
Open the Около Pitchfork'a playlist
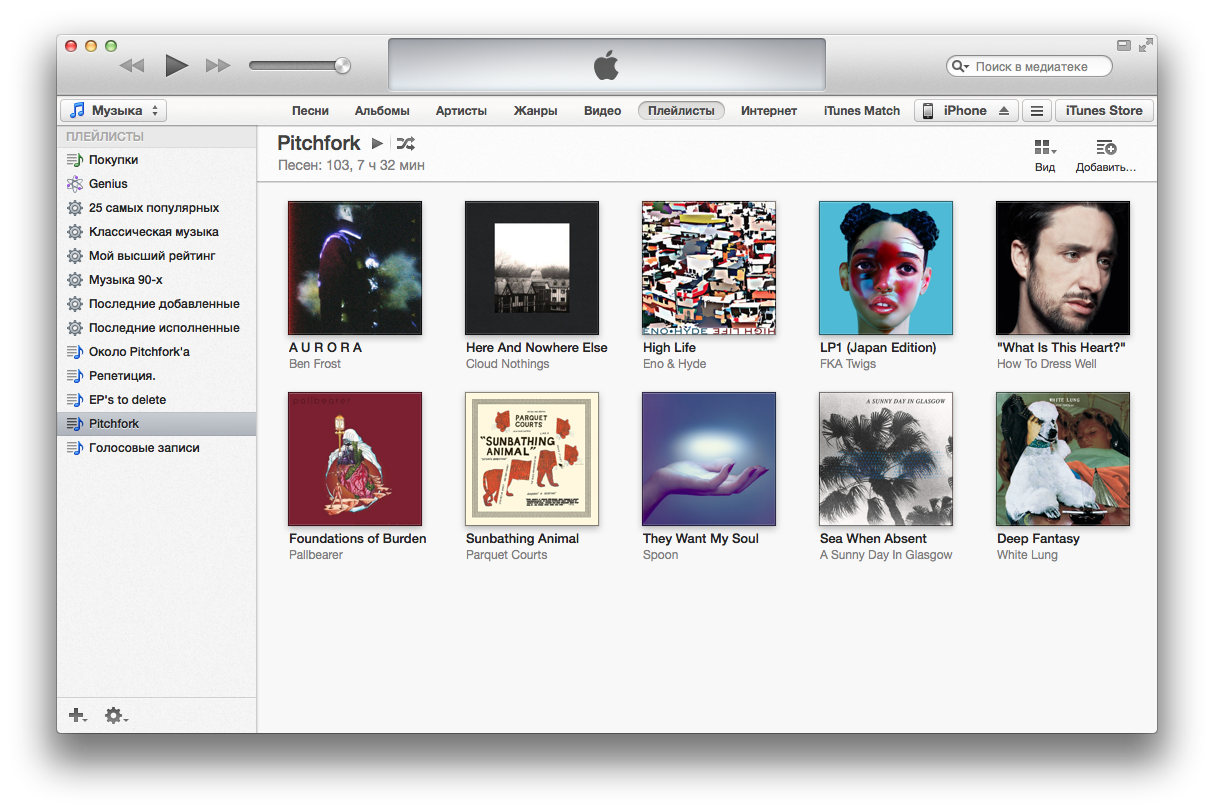tap(156, 352)
